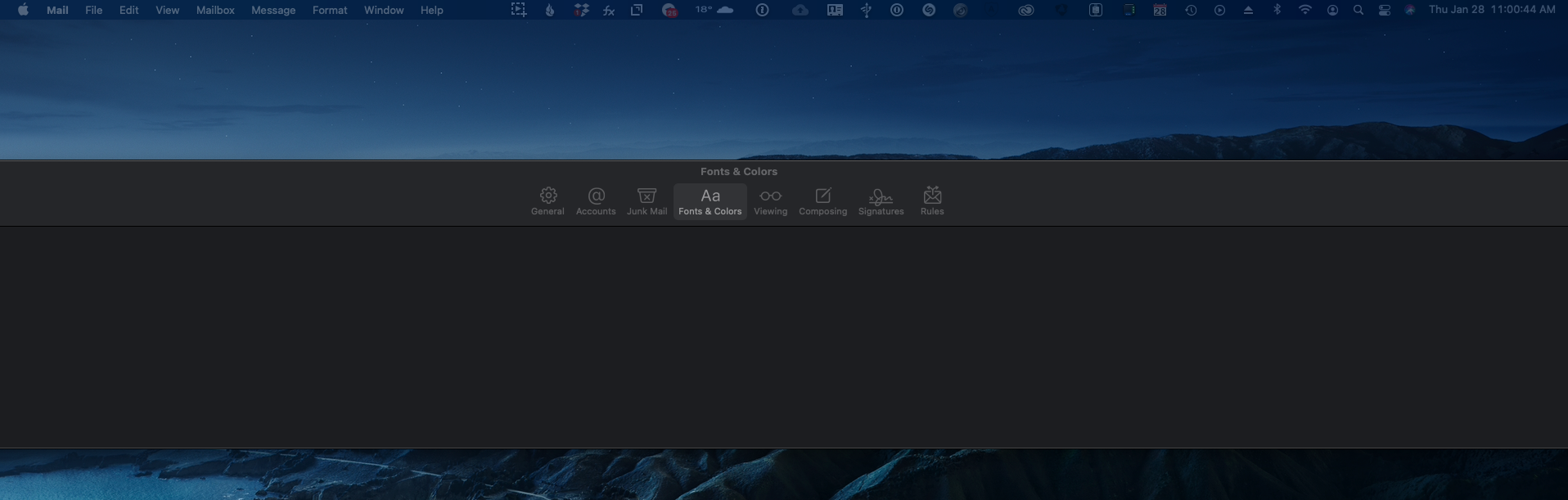Screen dimensions: 1568x500
Task: Open the Apple menu
Action: [23, 10]
